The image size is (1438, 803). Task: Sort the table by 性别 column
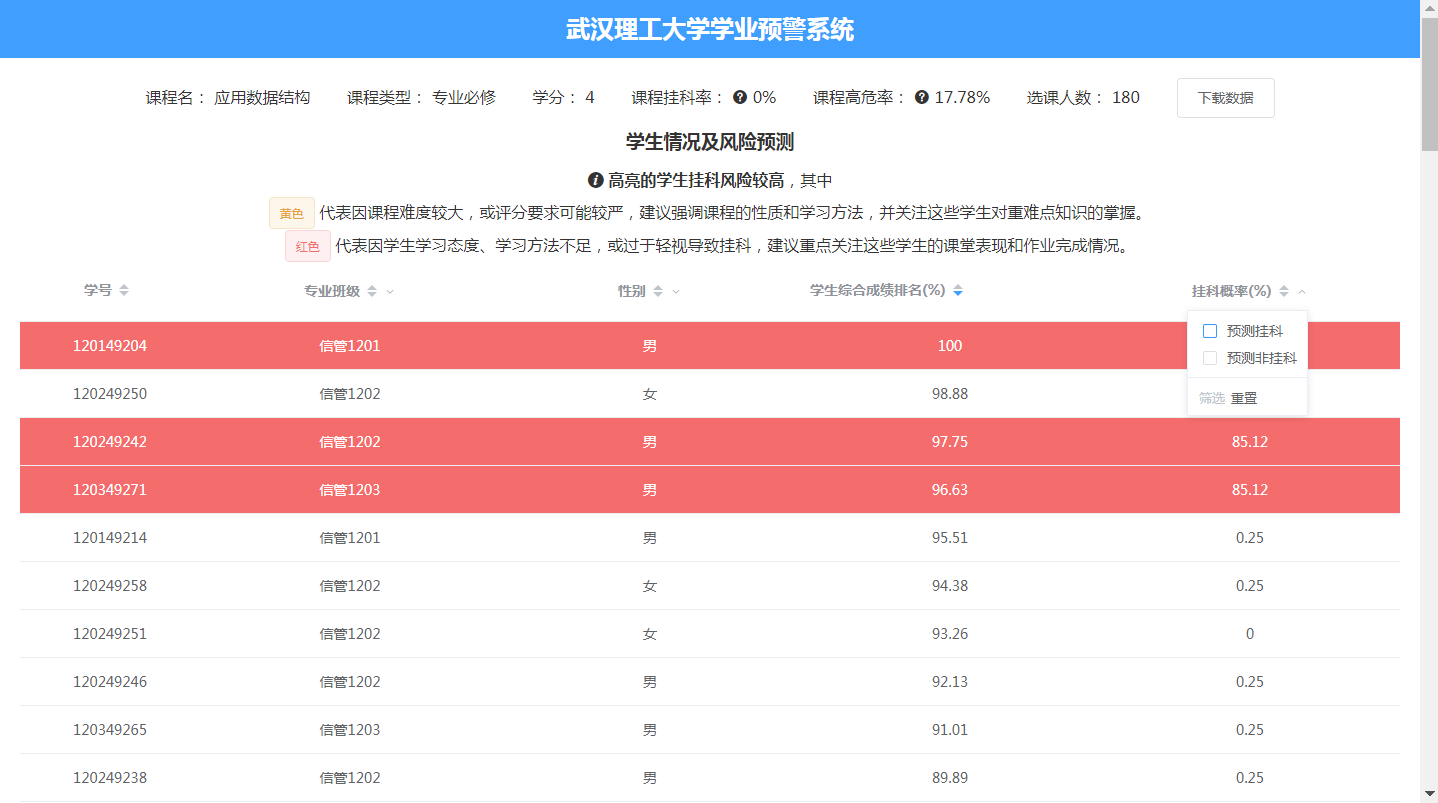pos(658,291)
